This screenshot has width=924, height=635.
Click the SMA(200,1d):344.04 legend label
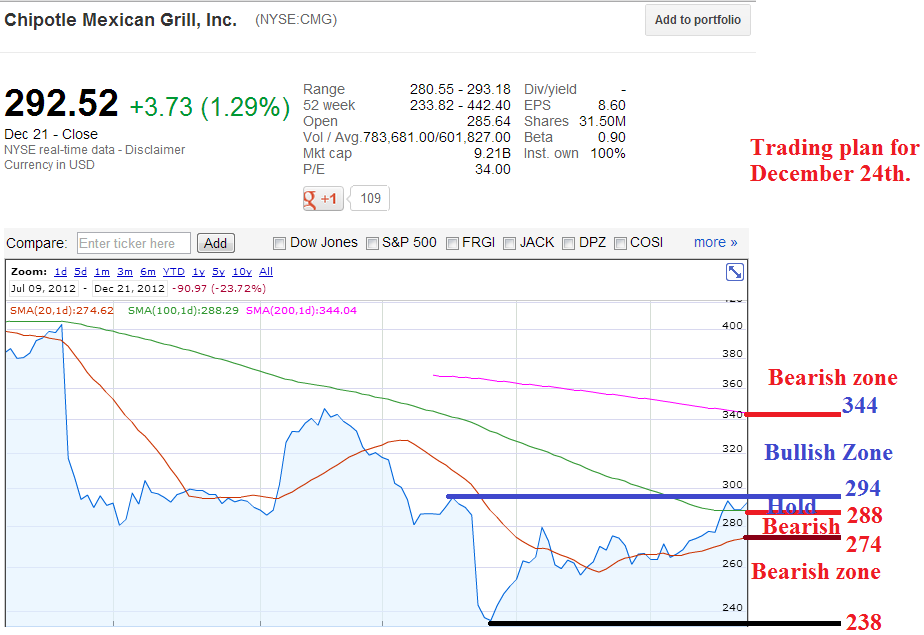click(x=301, y=310)
